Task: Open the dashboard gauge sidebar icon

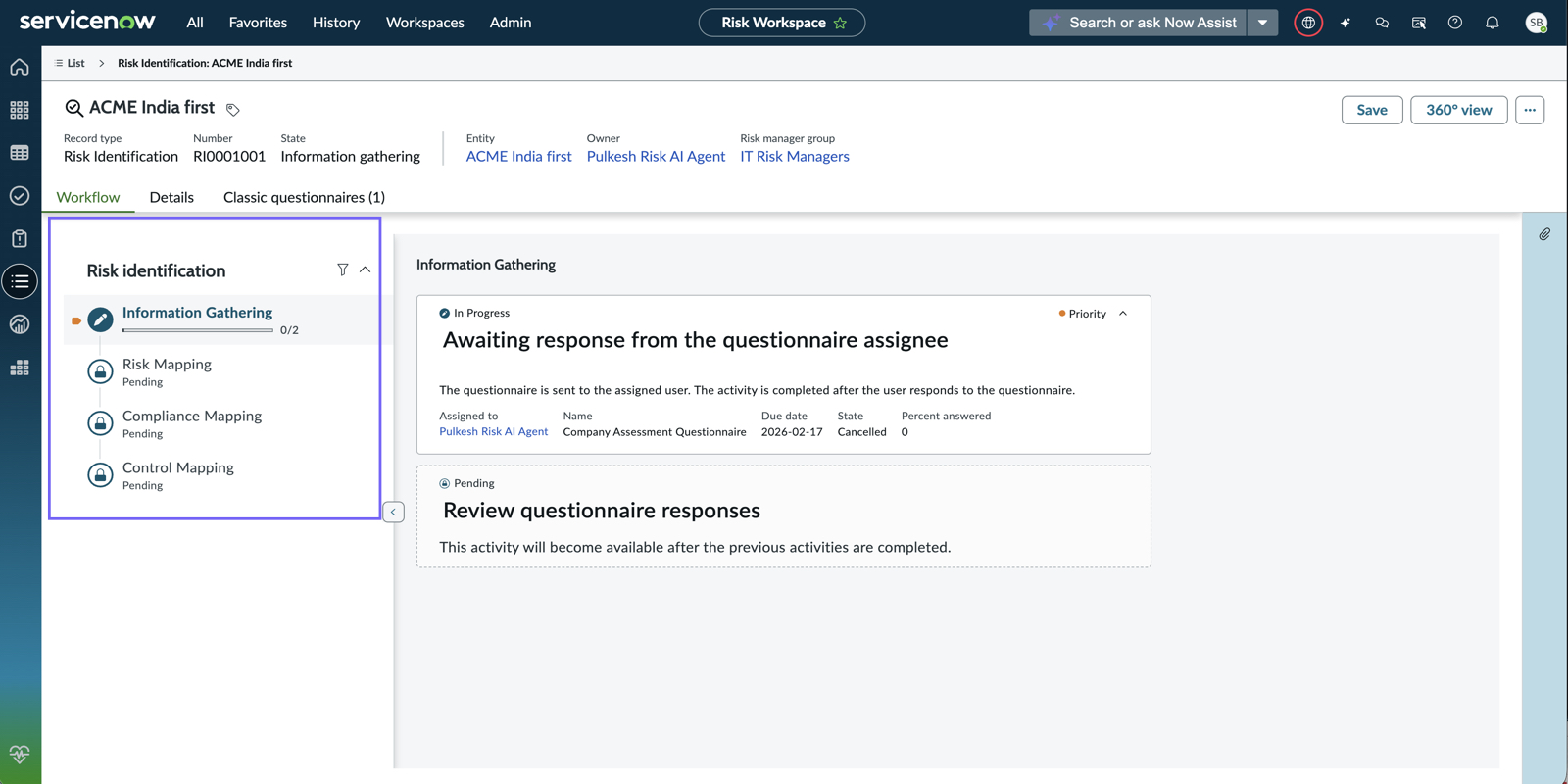Action: [20, 324]
